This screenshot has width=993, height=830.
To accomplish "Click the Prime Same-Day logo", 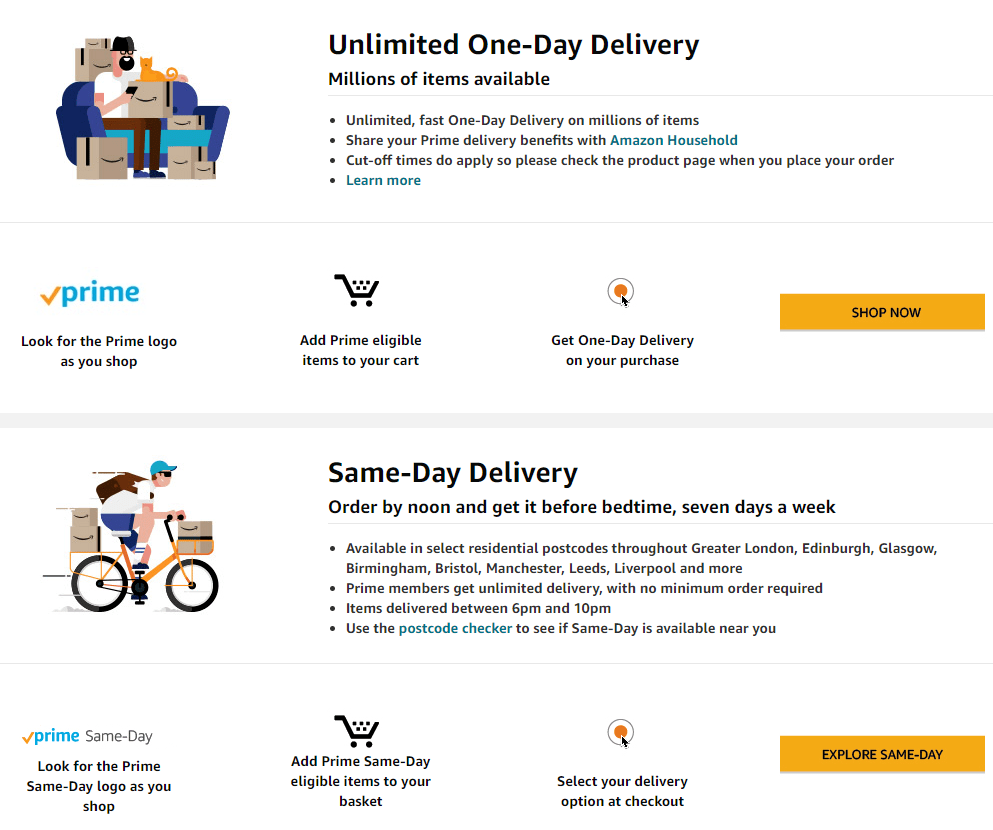I will click(x=87, y=736).
